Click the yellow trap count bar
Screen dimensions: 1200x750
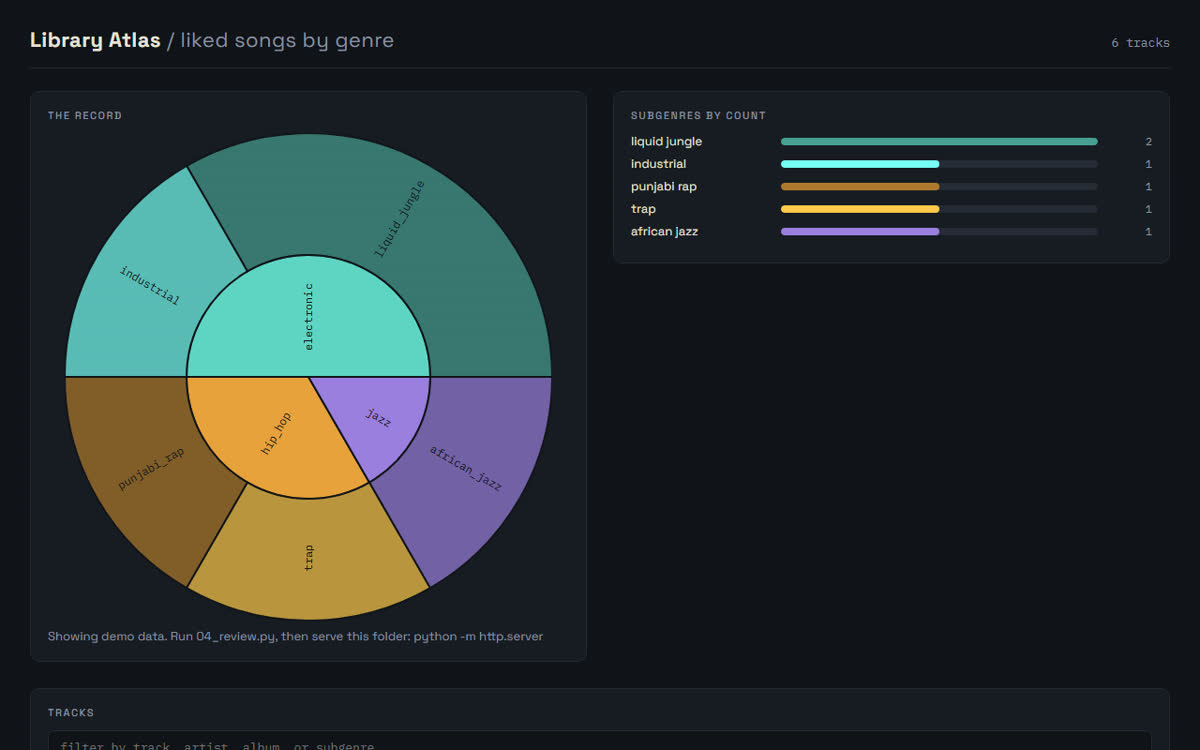click(860, 209)
